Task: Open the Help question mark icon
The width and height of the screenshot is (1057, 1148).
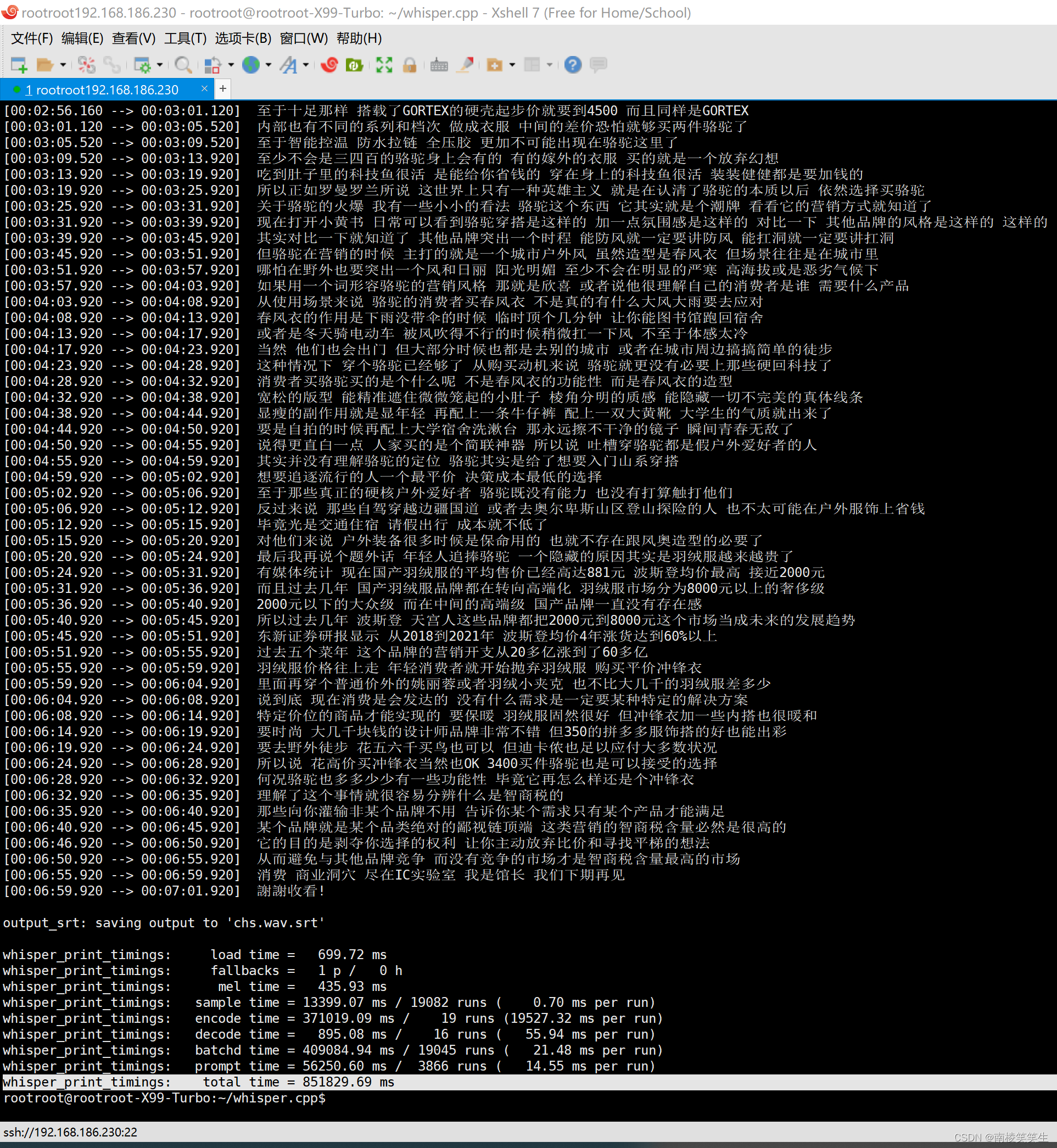Action: tap(573, 65)
